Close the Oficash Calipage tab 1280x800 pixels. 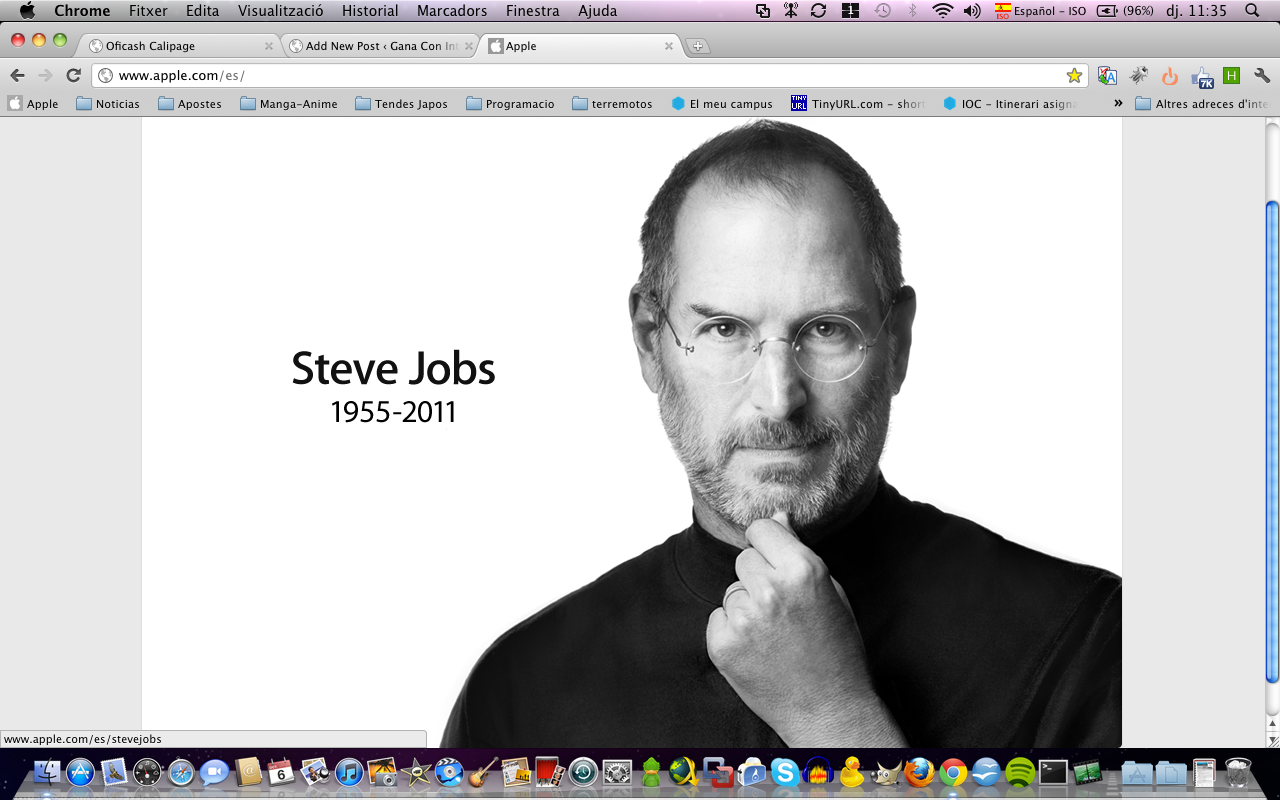269,46
